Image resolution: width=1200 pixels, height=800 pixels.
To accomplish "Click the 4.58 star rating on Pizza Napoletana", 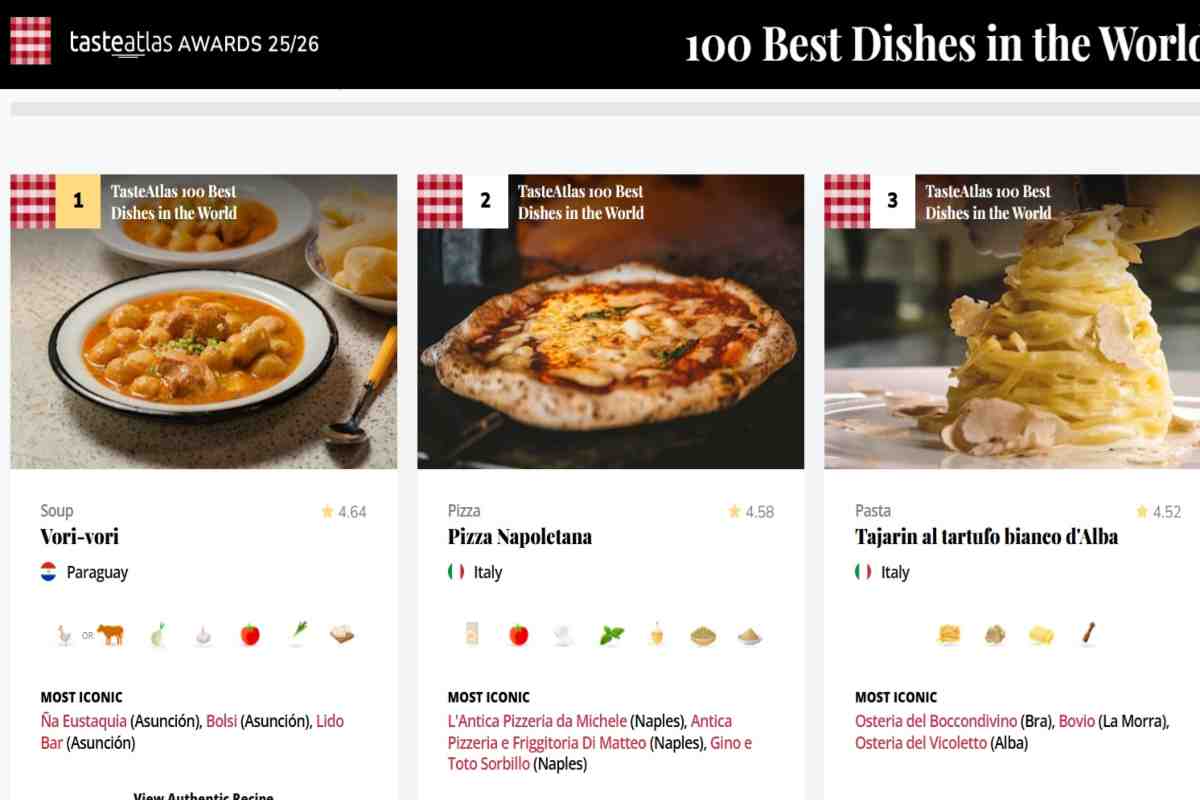I will 751,512.
